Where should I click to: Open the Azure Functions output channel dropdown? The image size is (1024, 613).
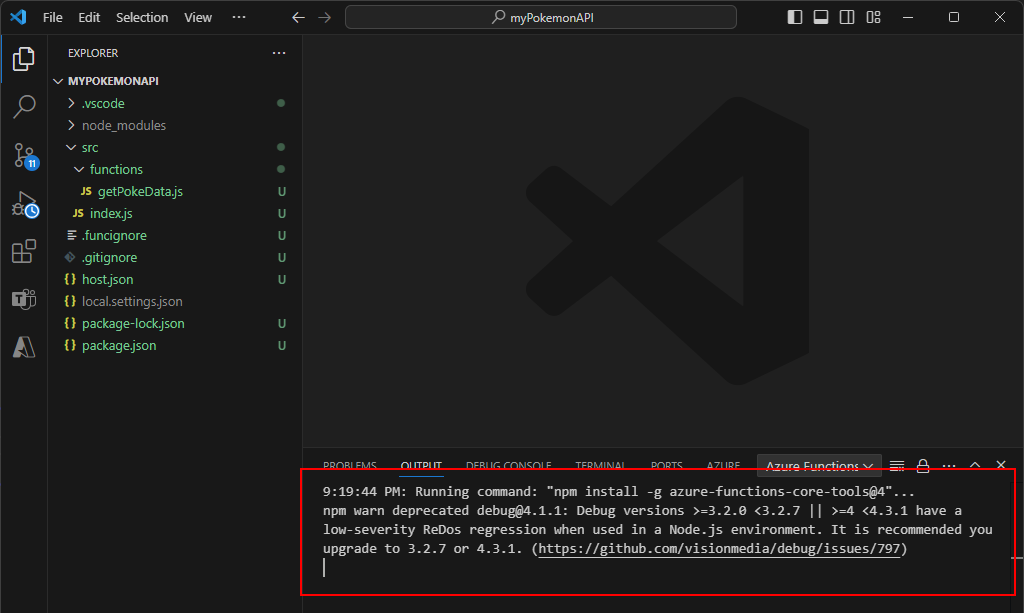point(819,465)
